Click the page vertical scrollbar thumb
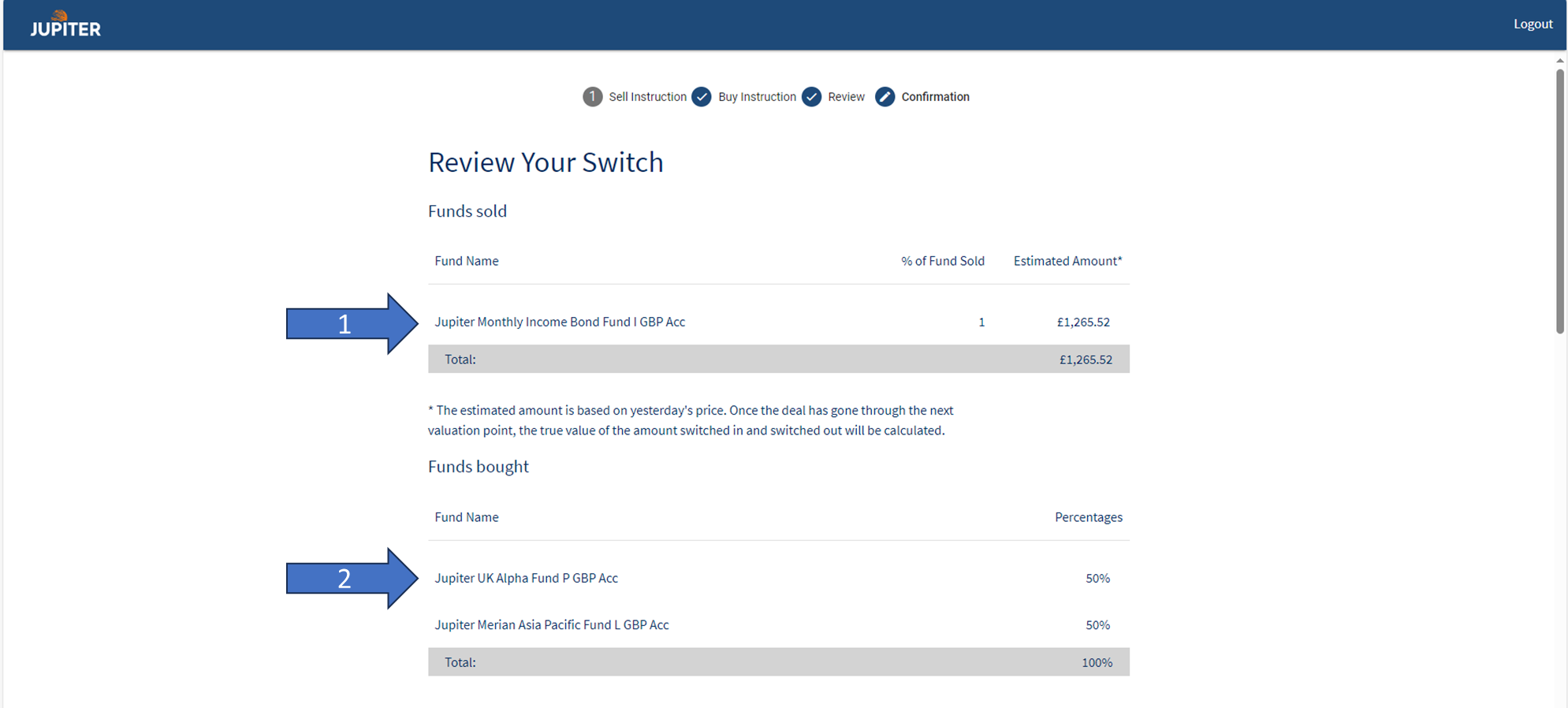The image size is (1568, 708). coord(1559,201)
